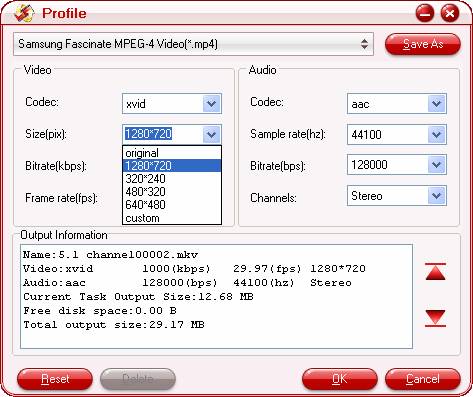Click the Audio:aac output info line
Image resolution: width=473 pixels, height=397 pixels.
tap(187, 283)
